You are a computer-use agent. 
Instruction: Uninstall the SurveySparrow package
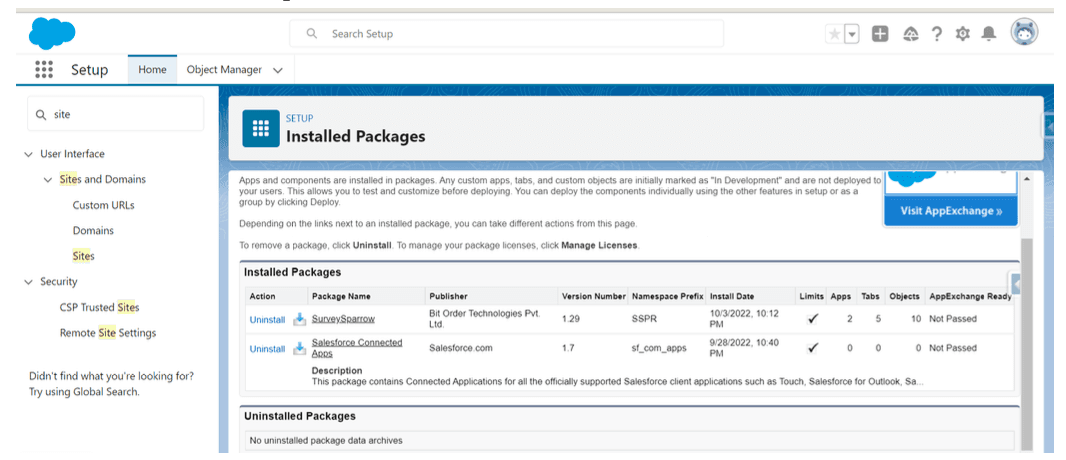pos(267,320)
